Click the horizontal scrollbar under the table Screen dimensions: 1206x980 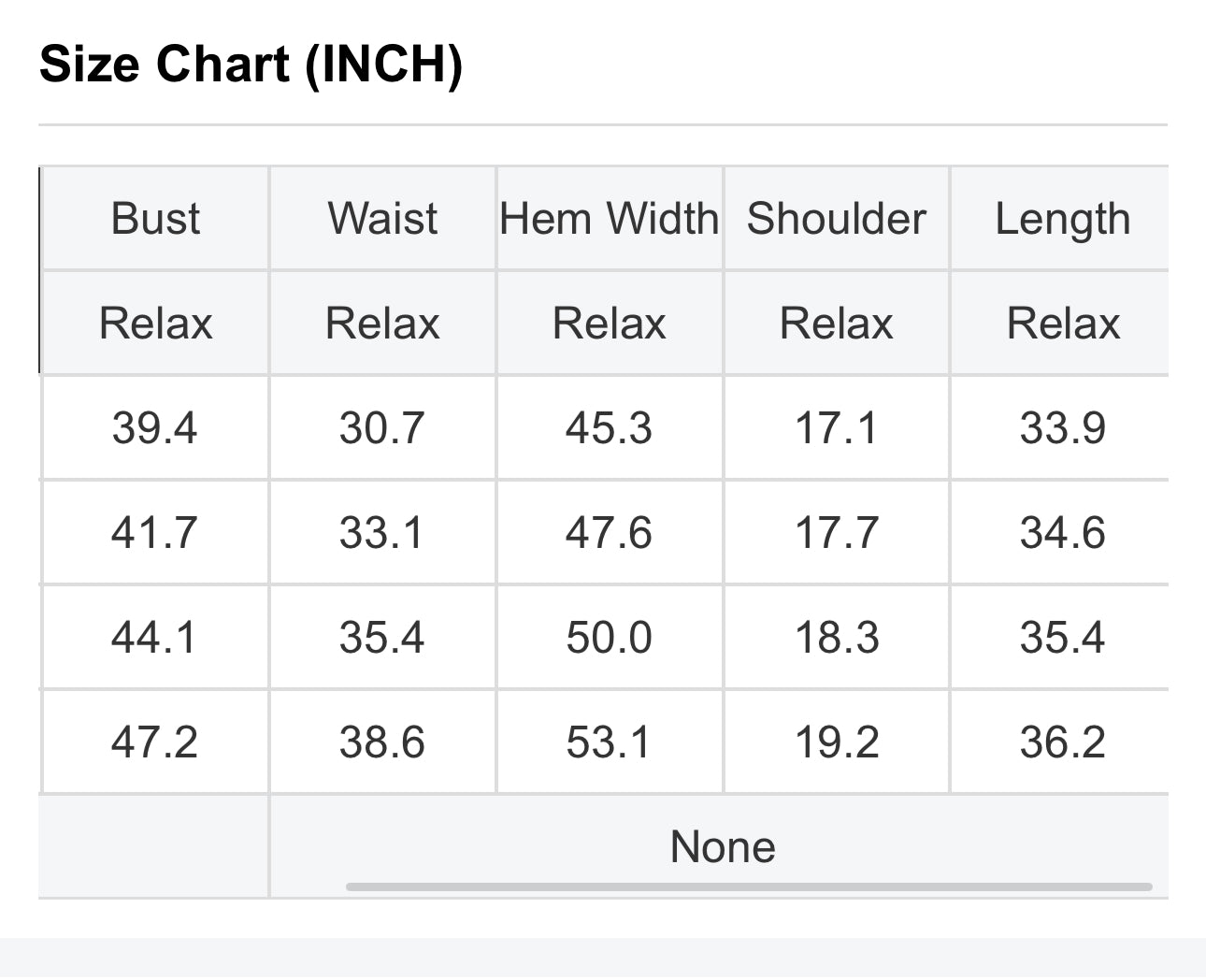point(748,886)
